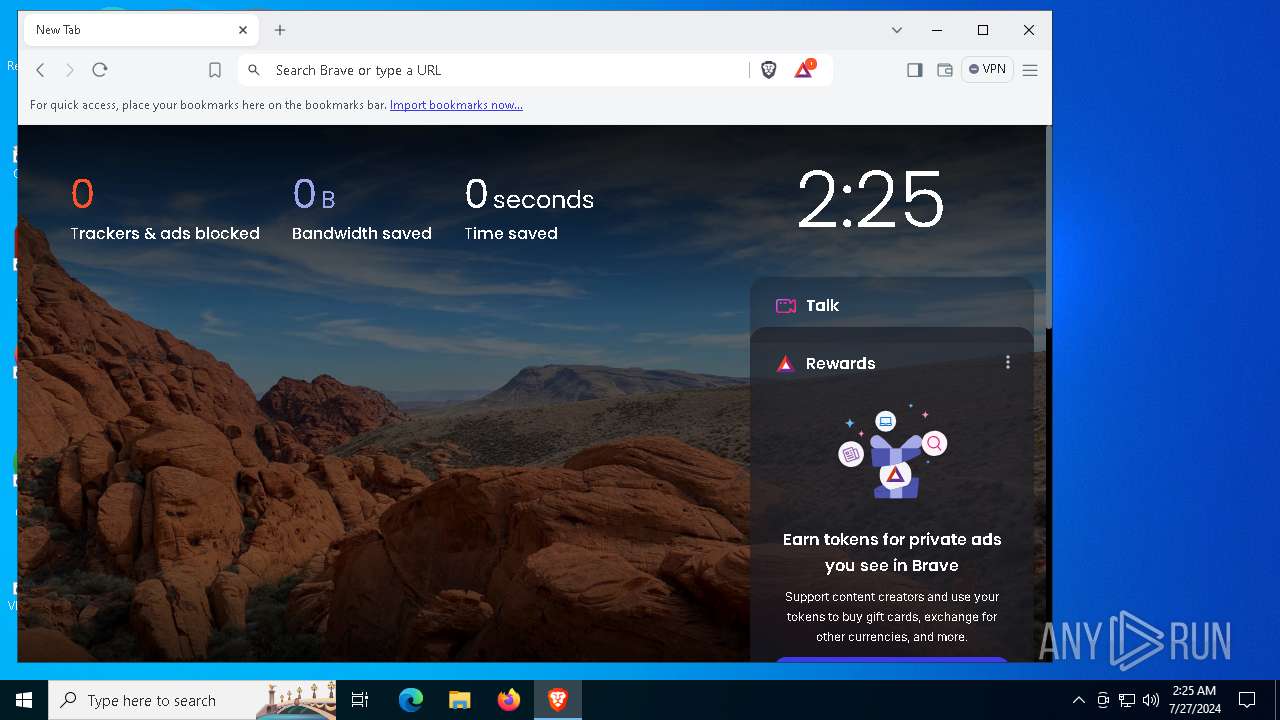
Task: Click the Talk camera icon
Action: click(786, 306)
